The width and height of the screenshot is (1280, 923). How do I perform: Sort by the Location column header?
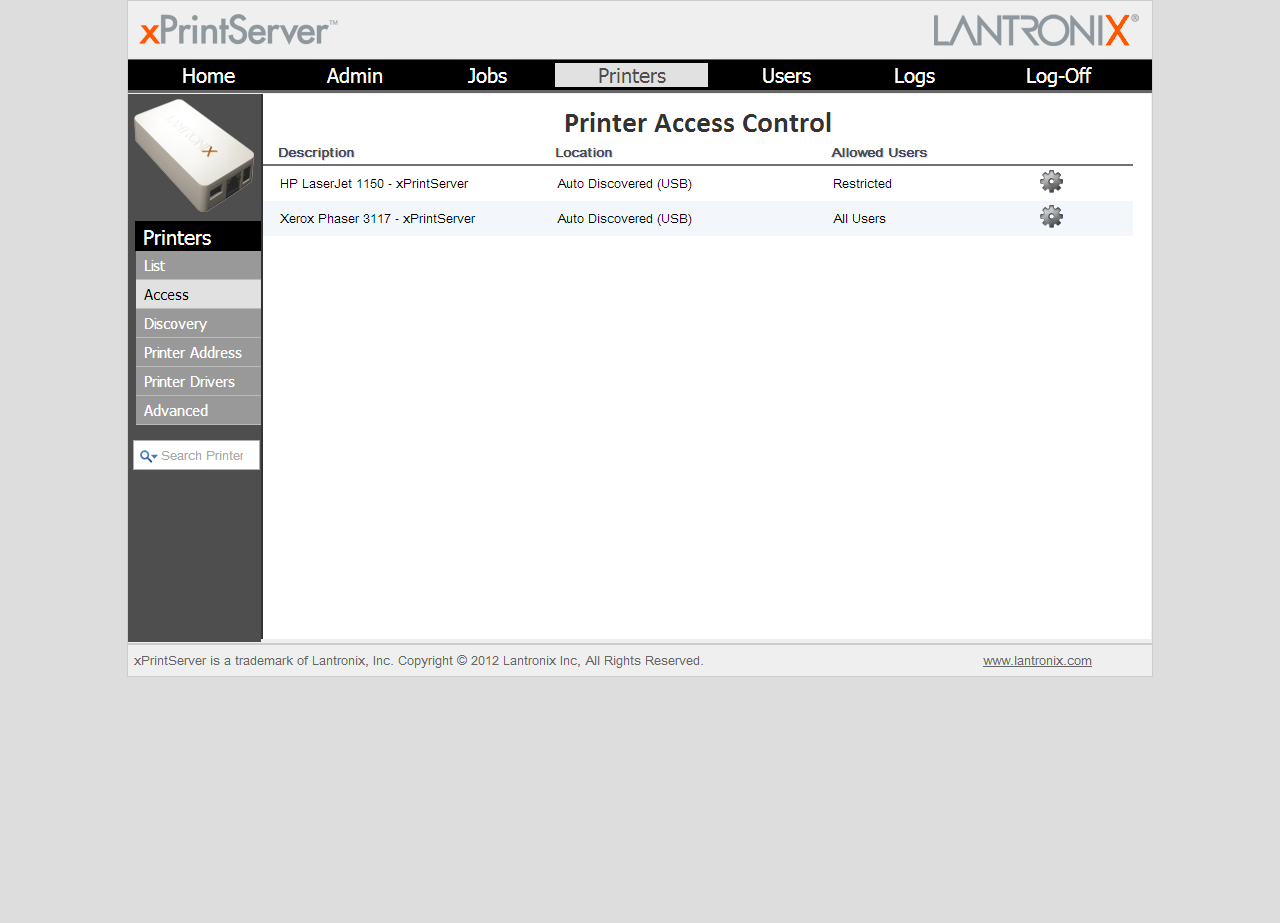584,153
